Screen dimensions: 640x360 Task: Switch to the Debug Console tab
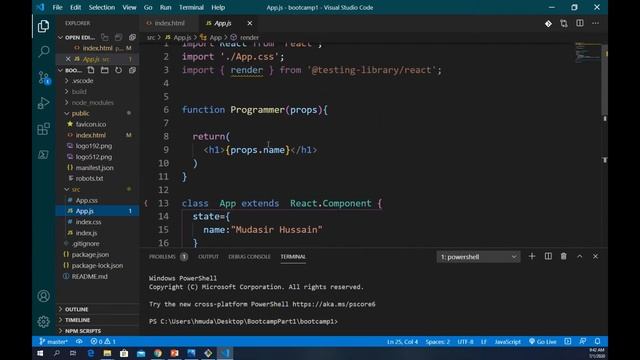click(x=249, y=257)
